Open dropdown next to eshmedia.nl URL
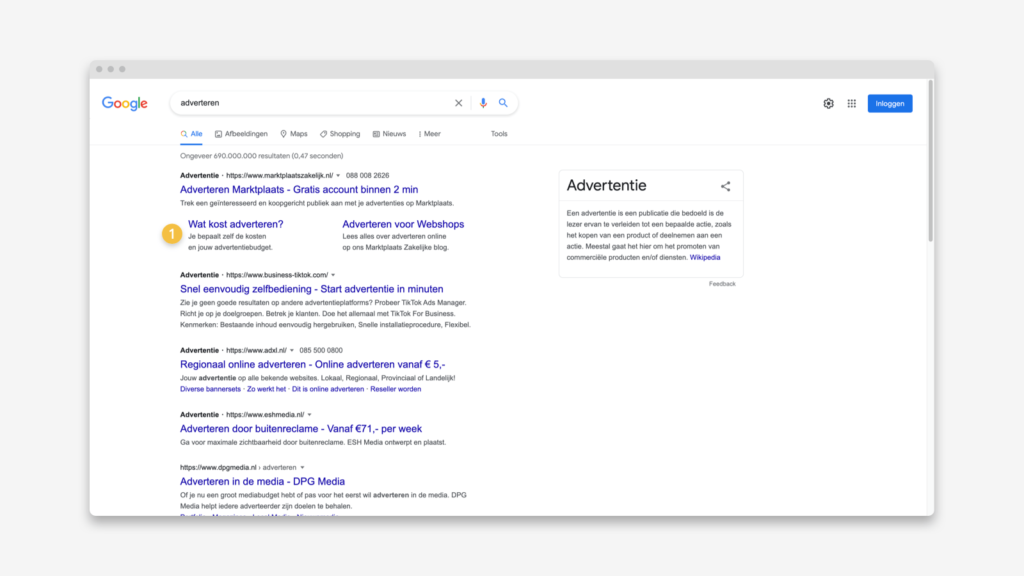Image resolution: width=1024 pixels, height=576 pixels. point(310,415)
